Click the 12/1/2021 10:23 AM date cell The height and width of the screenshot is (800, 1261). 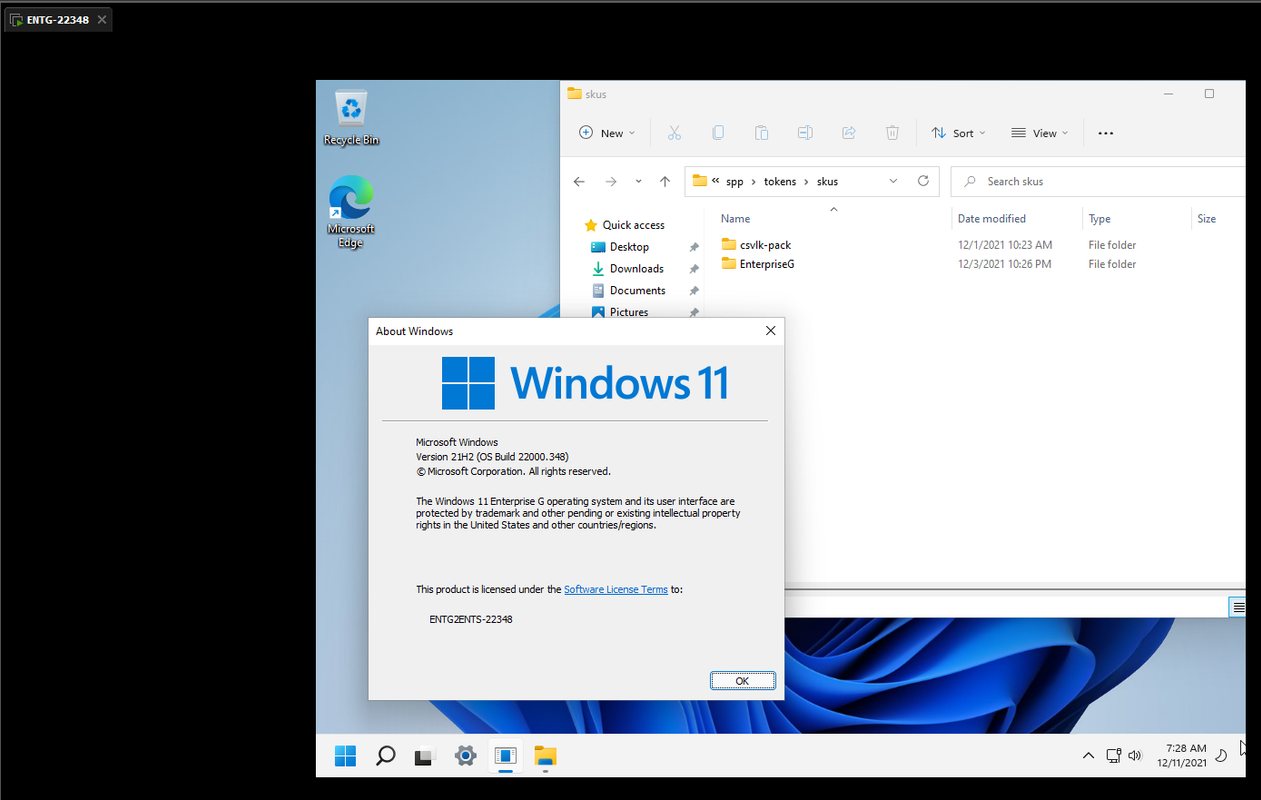[1004, 245]
